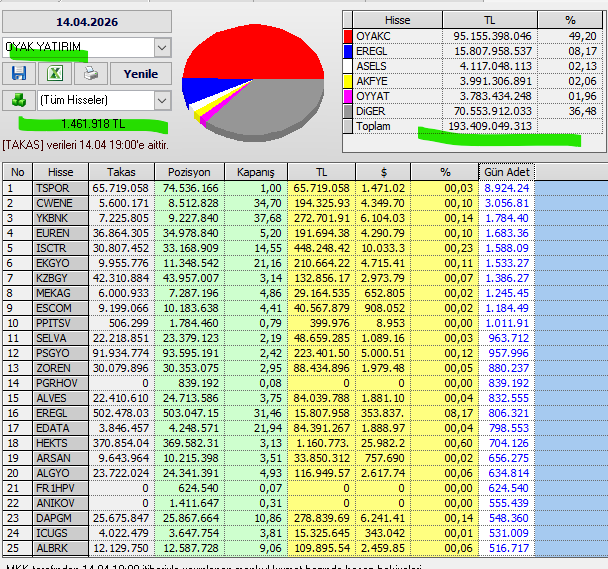Sort by the No column header
Screen dimensions: 608x569
17,172
